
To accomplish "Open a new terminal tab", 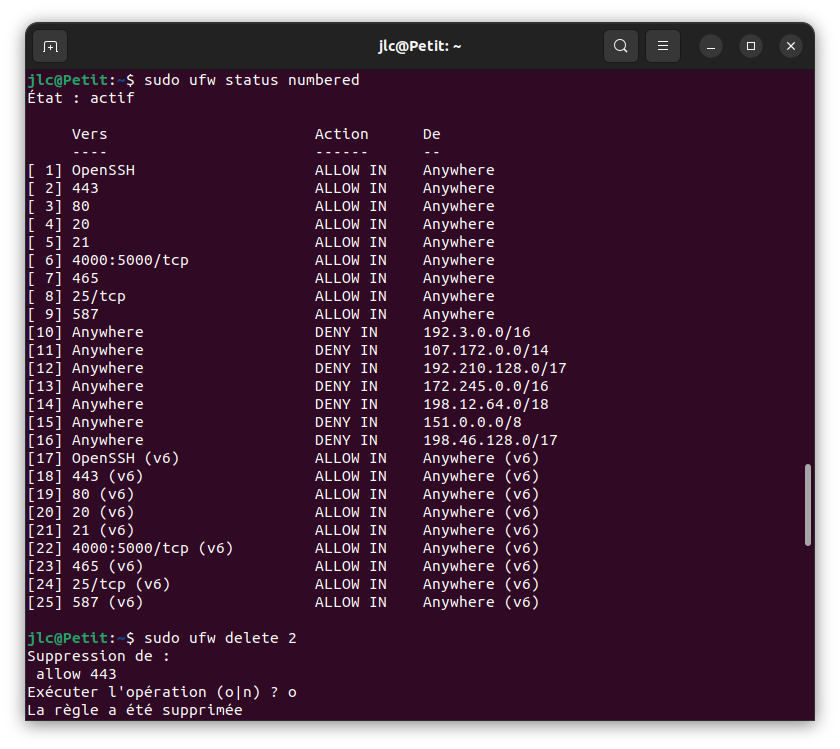I will [x=50, y=46].
